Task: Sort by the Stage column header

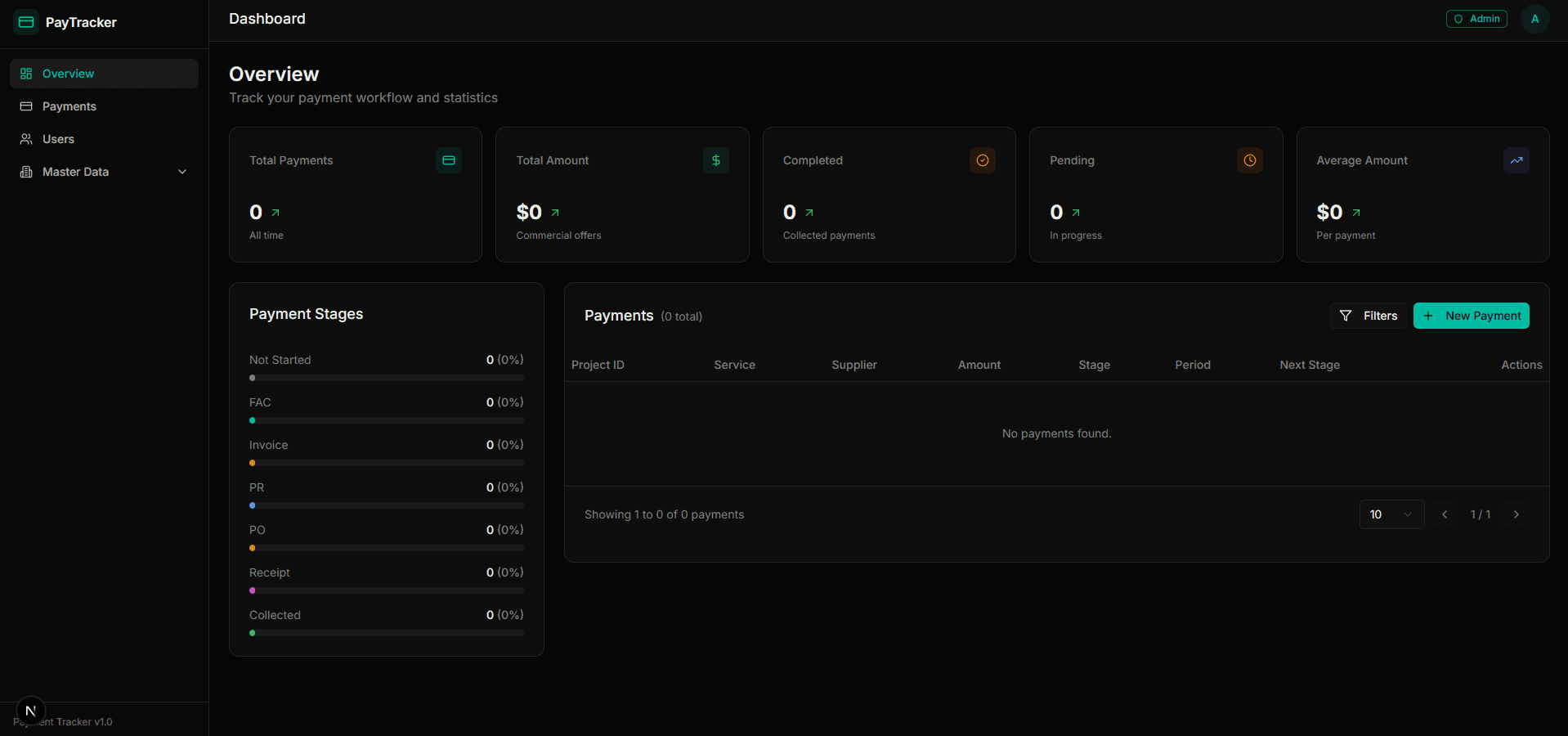Action: (1095, 365)
